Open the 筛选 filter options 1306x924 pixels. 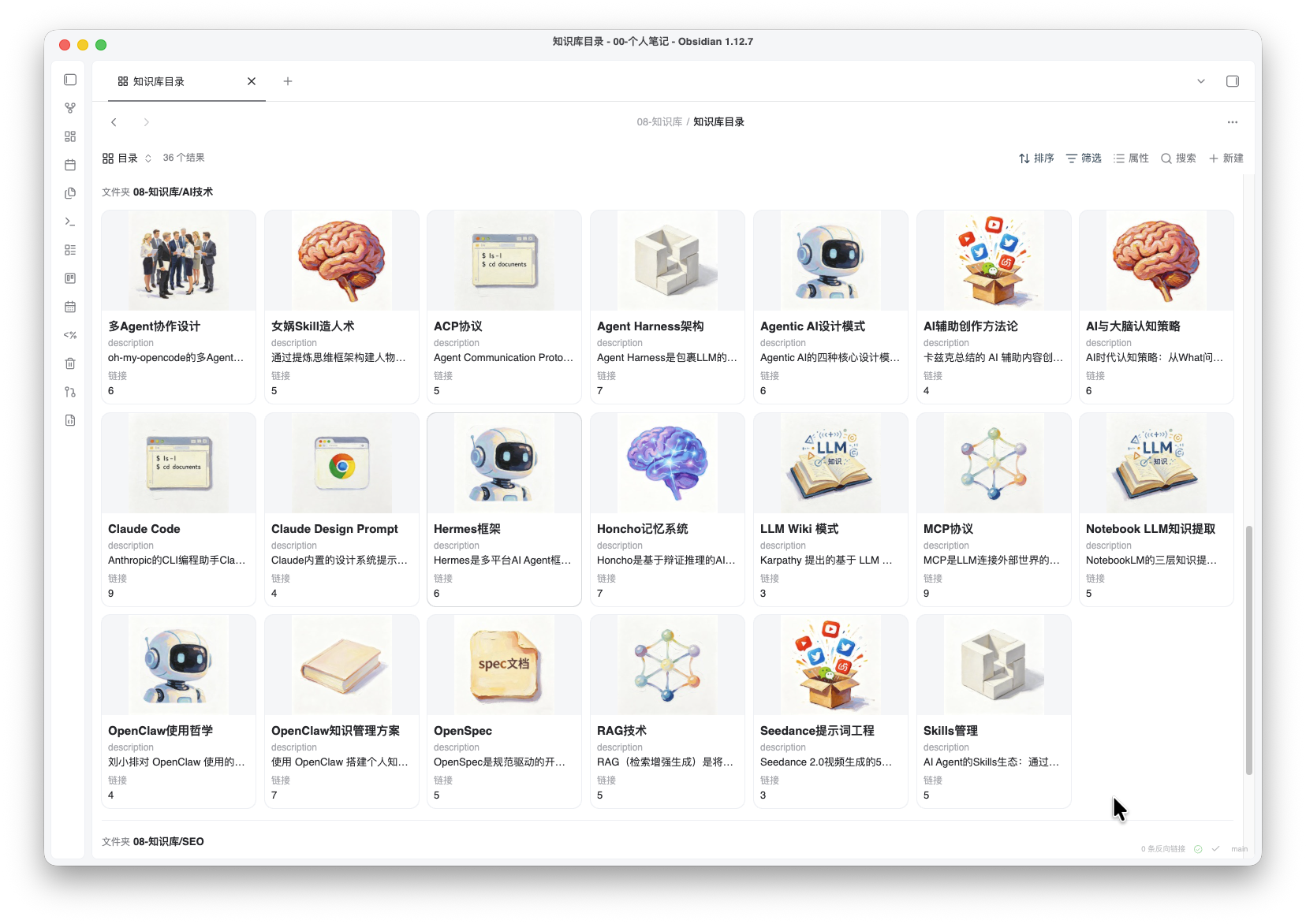(x=1084, y=158)
